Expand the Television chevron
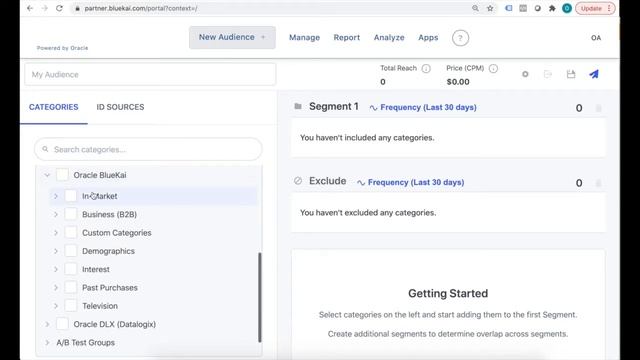 coord(56,306)
